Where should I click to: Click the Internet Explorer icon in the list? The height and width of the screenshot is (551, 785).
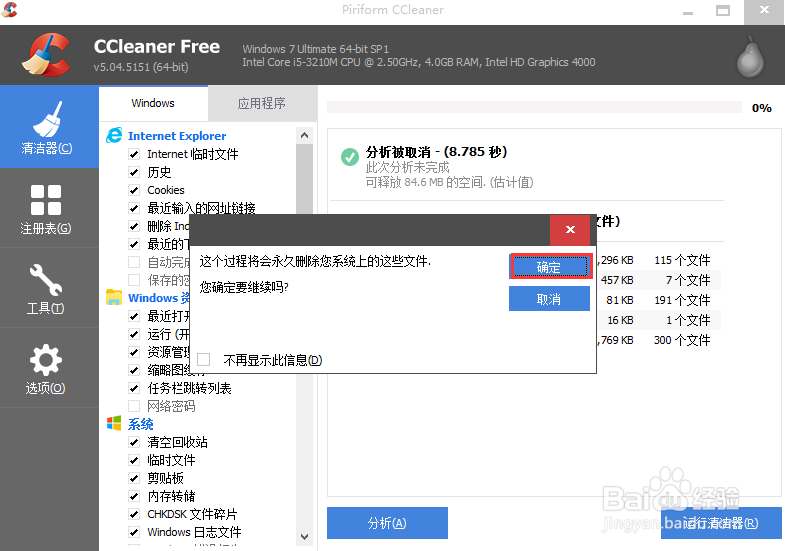pyautogui.click(x=114, y=135)
